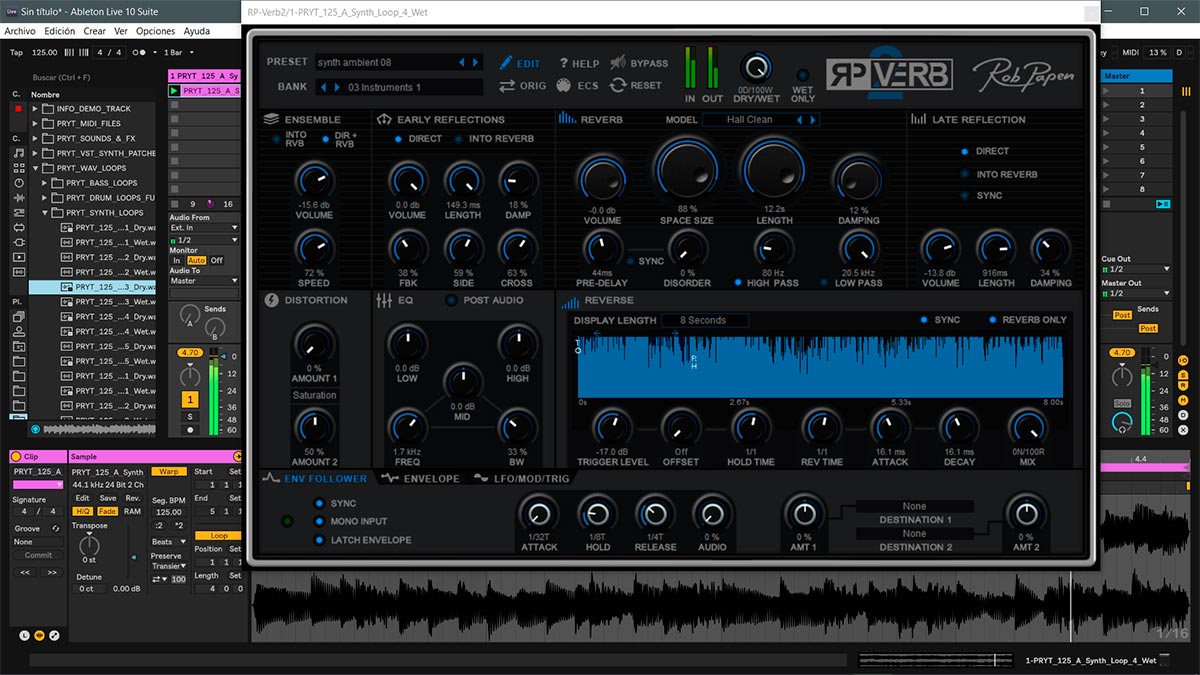Click the Reverse section waveform icon

(x=569, y=301)
